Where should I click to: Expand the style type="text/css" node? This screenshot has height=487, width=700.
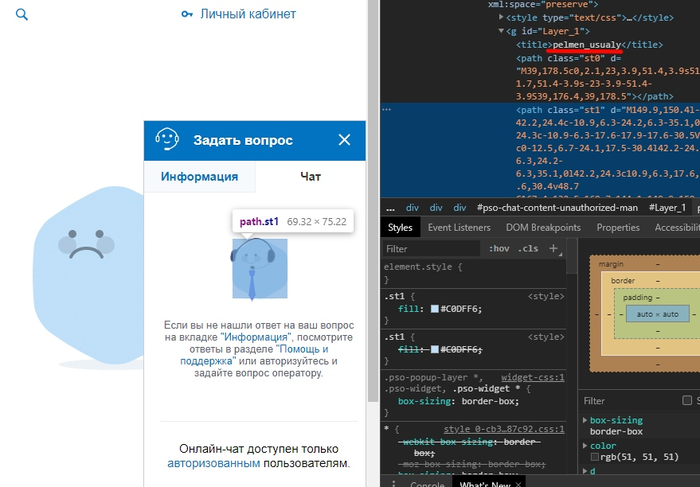pos(499,18)
